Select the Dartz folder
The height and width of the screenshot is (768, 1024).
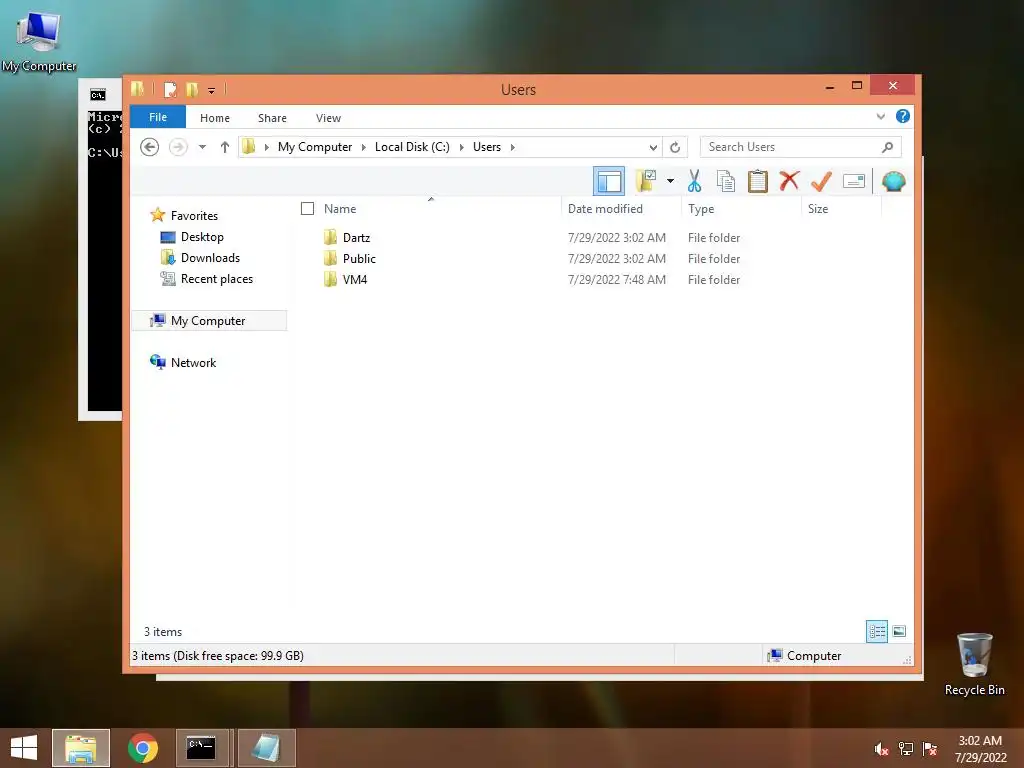point(356,238)
